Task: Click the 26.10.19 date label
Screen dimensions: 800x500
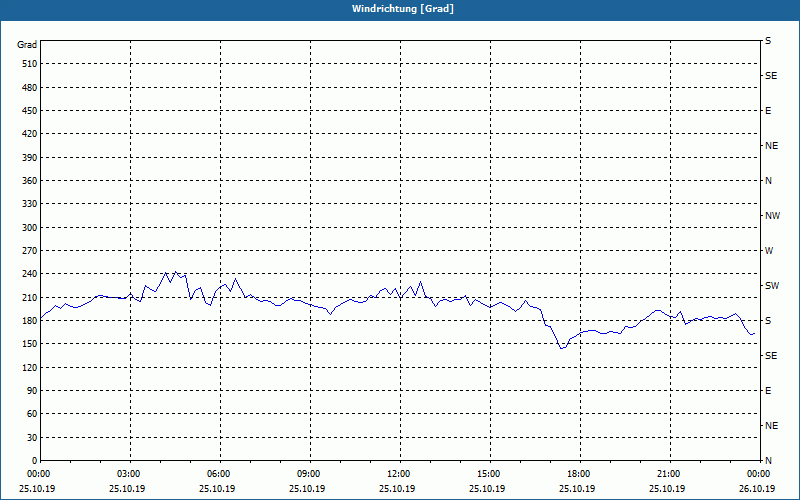Action: [757, 489]
